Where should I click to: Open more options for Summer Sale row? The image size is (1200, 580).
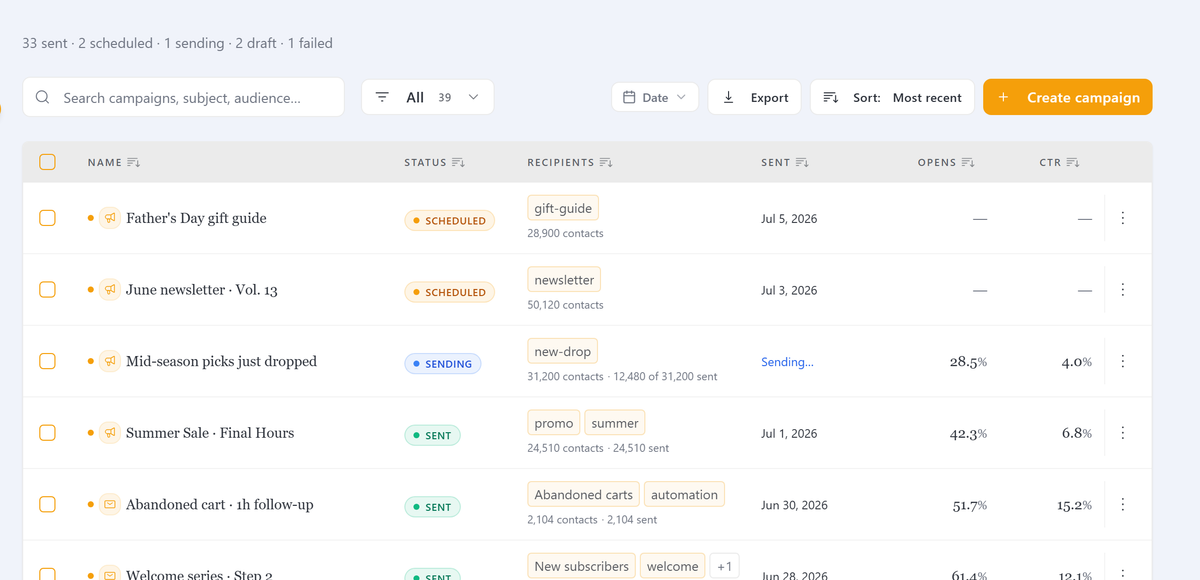point(1123,433)
